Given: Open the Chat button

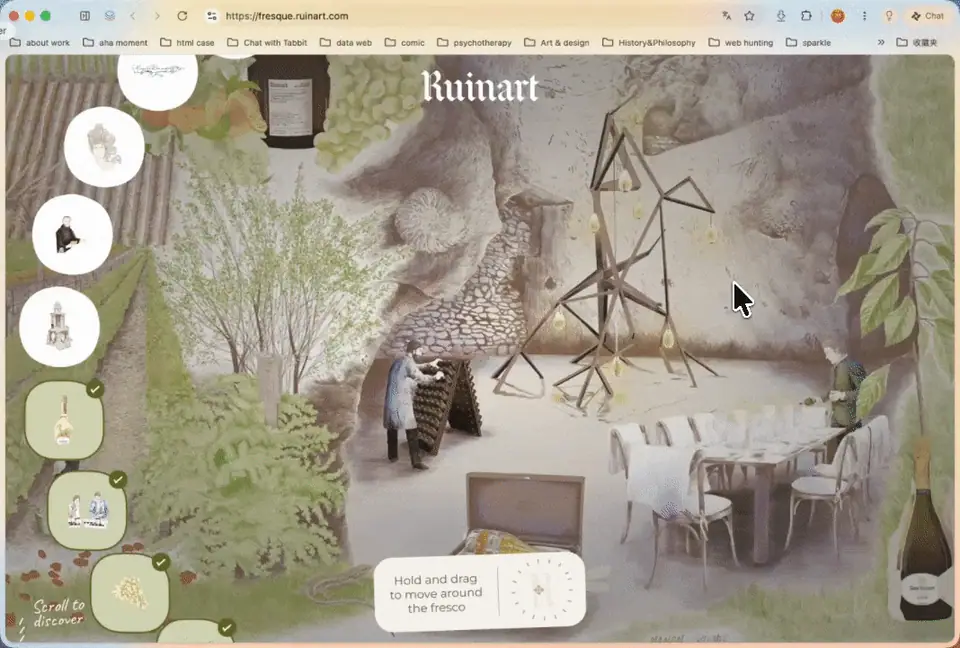Looking at the screenshot, I should 927,16.
